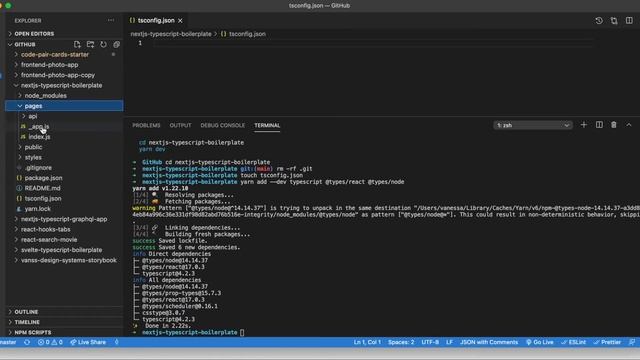
Task: Split the editor to the right
Action: [629, 20]
